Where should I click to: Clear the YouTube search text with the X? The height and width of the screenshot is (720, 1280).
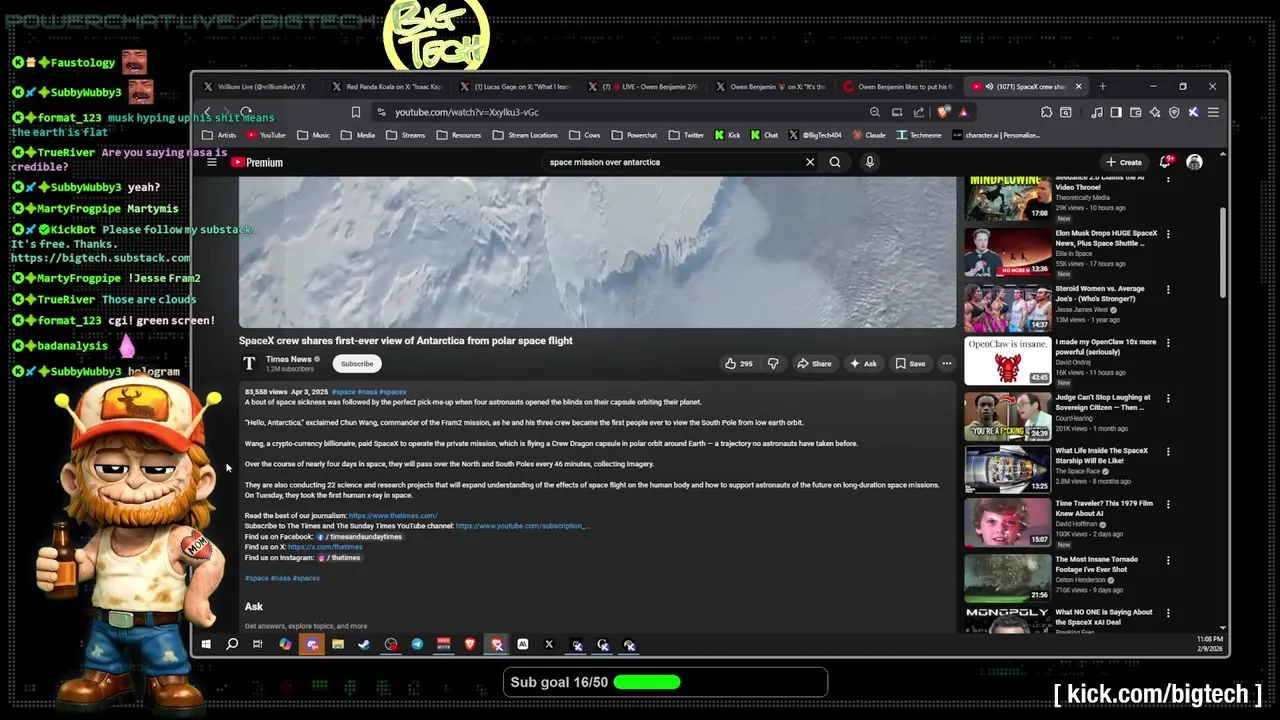810,162
